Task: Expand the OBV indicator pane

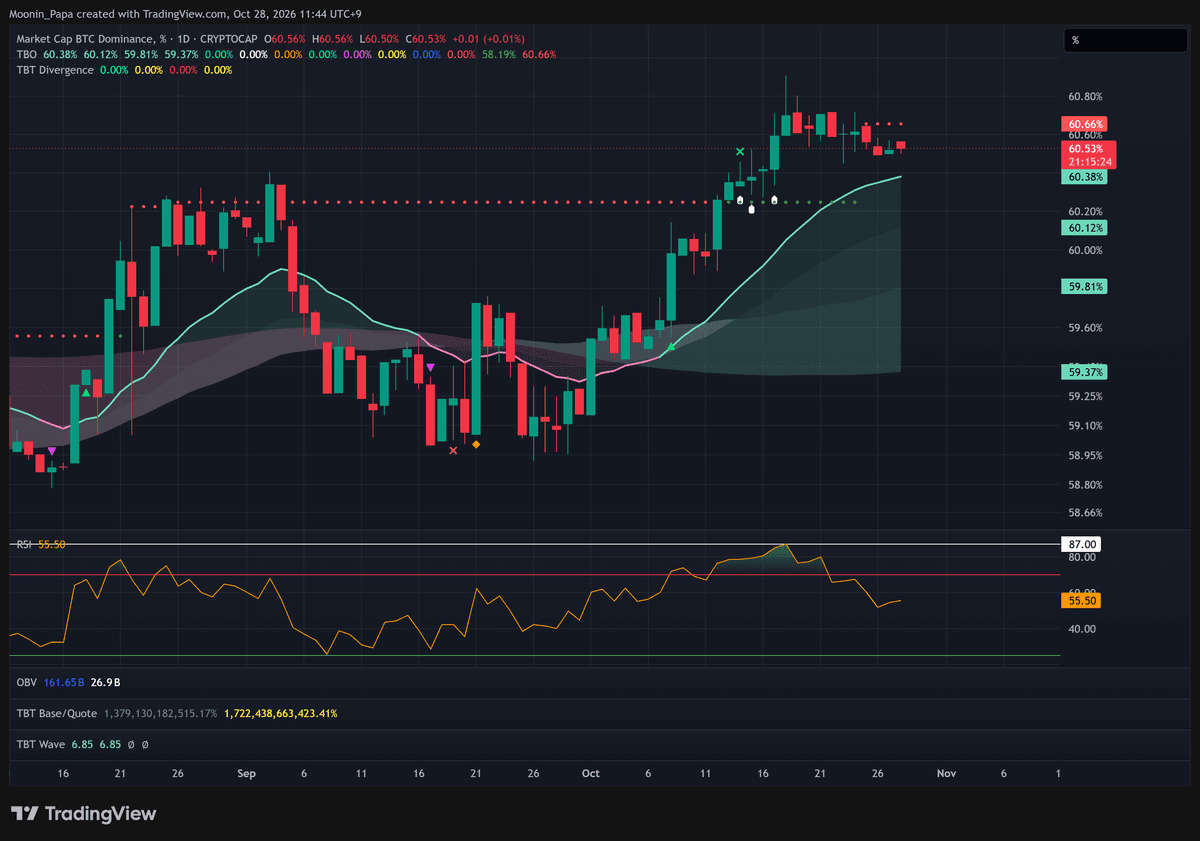Action: [x=27, y=683]
